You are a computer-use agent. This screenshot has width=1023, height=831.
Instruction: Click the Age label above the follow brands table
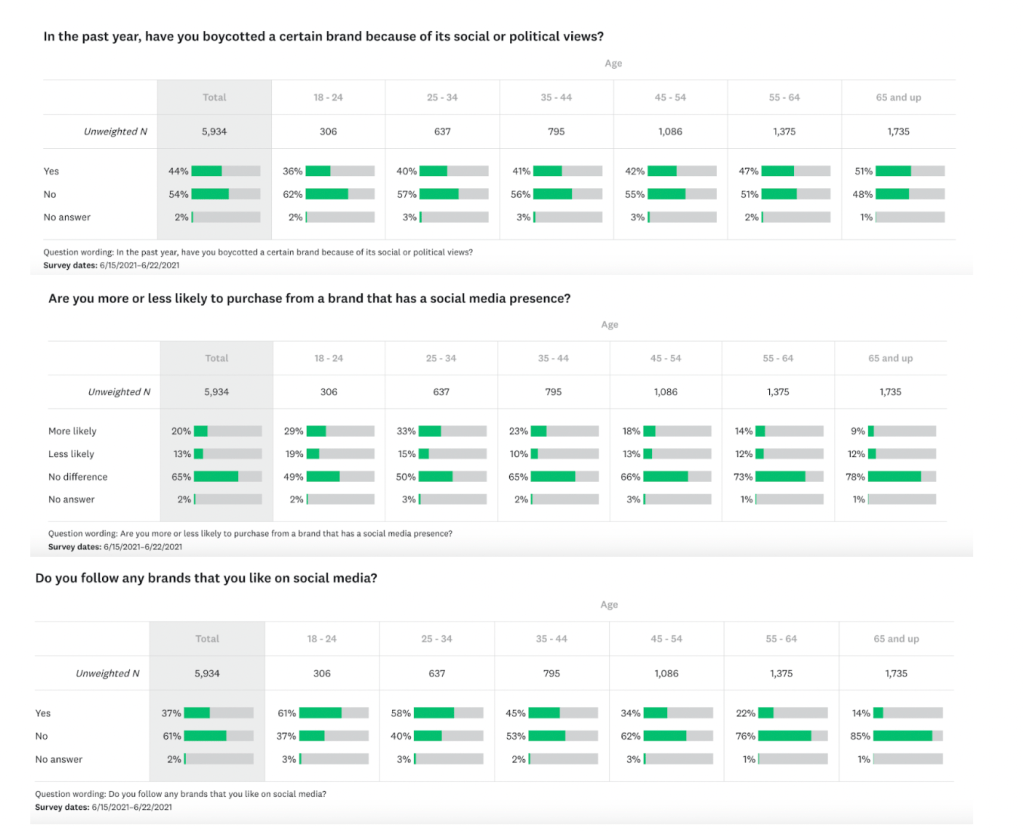click(x=609, y=605)
